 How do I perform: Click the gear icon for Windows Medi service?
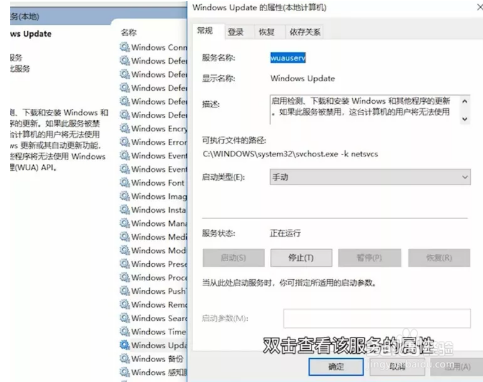point(125,237)
